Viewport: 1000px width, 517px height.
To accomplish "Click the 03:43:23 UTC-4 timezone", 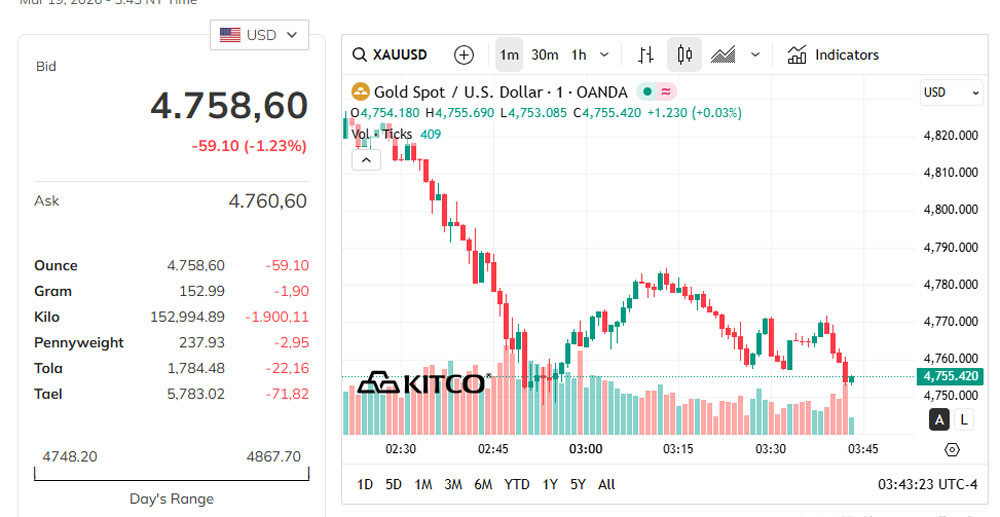I will (927, 484).
